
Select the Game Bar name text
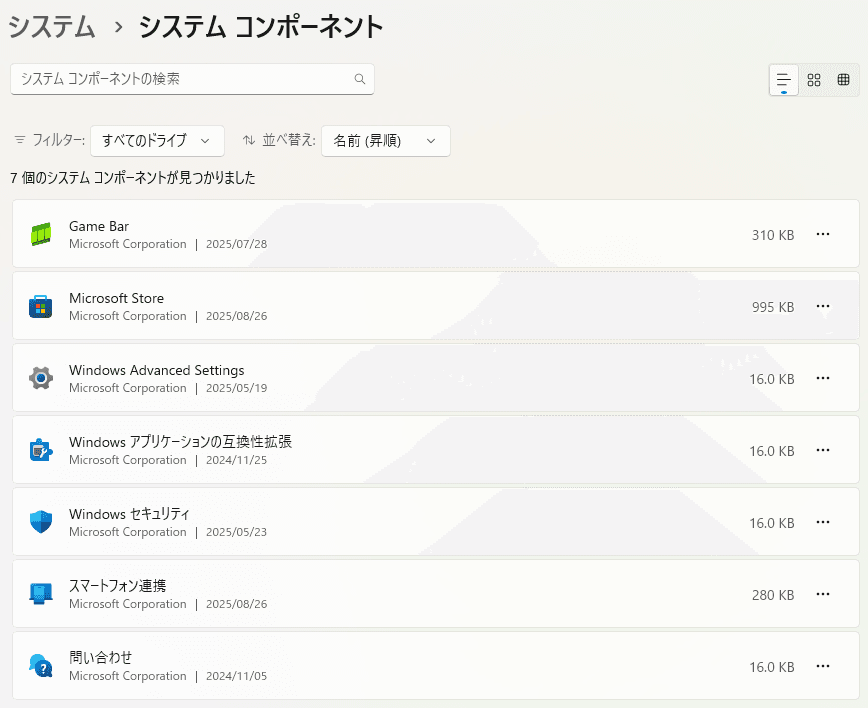[x=99, y=226]
